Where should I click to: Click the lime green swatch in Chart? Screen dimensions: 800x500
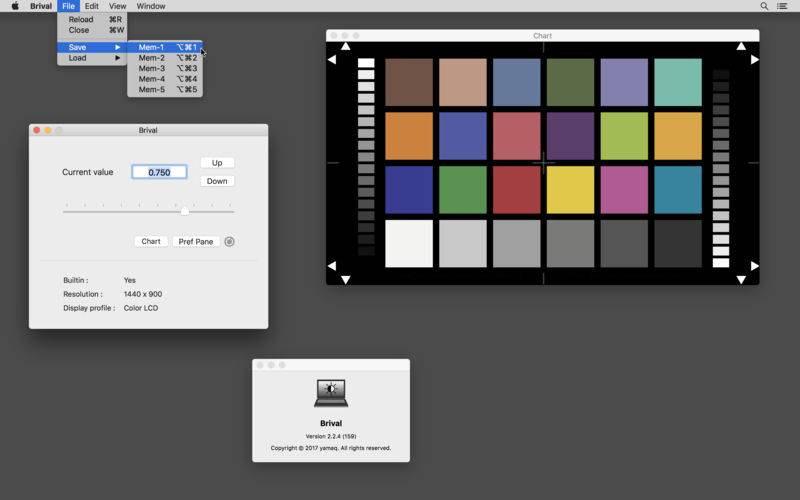[624, 136]
